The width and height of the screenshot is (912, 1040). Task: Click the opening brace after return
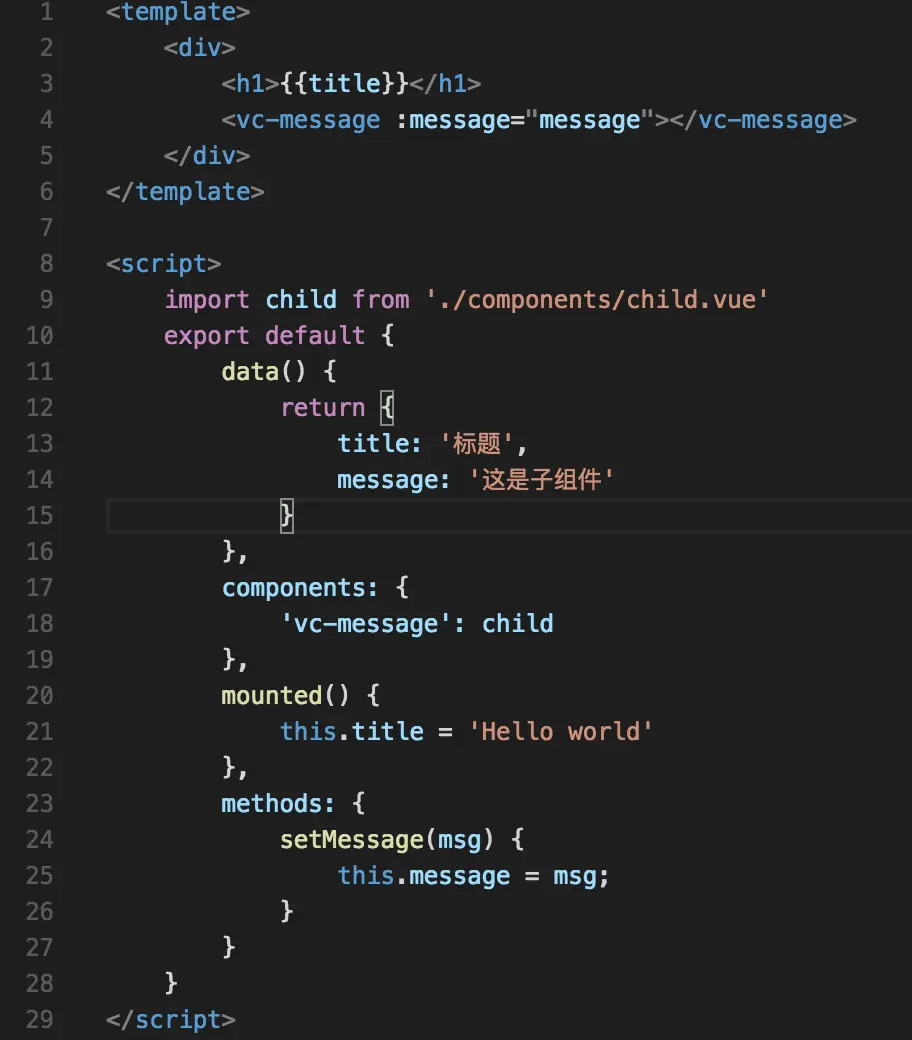click(x=387, y=407)
